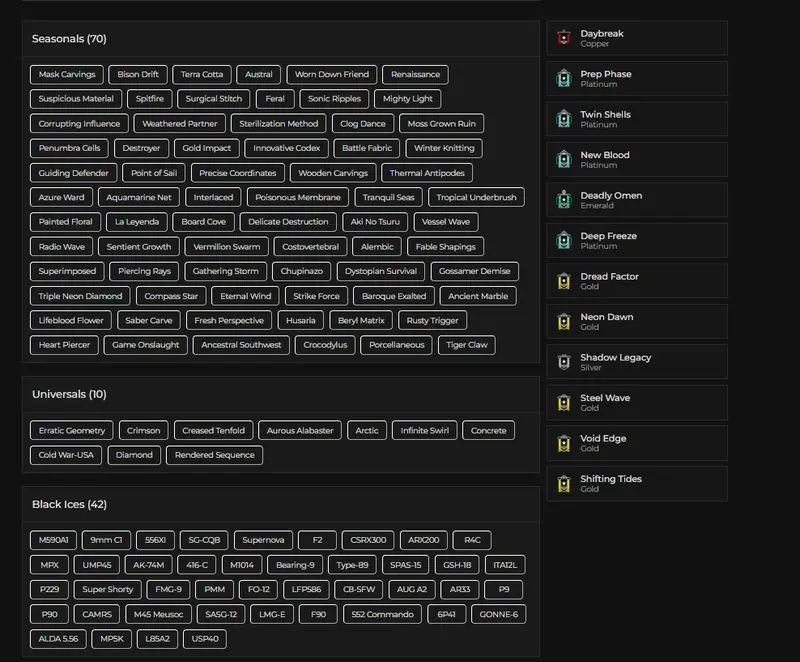Viewport: 800px width, 662px height.
Task: Select the Mask Carvings seasonal skin
Action: (x=67, y=75)
